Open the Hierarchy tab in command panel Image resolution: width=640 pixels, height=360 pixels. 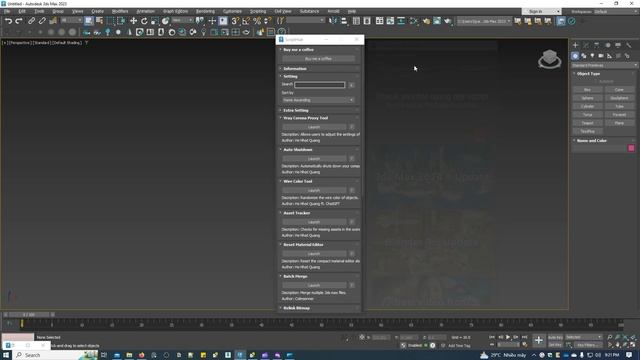point(597,45)
